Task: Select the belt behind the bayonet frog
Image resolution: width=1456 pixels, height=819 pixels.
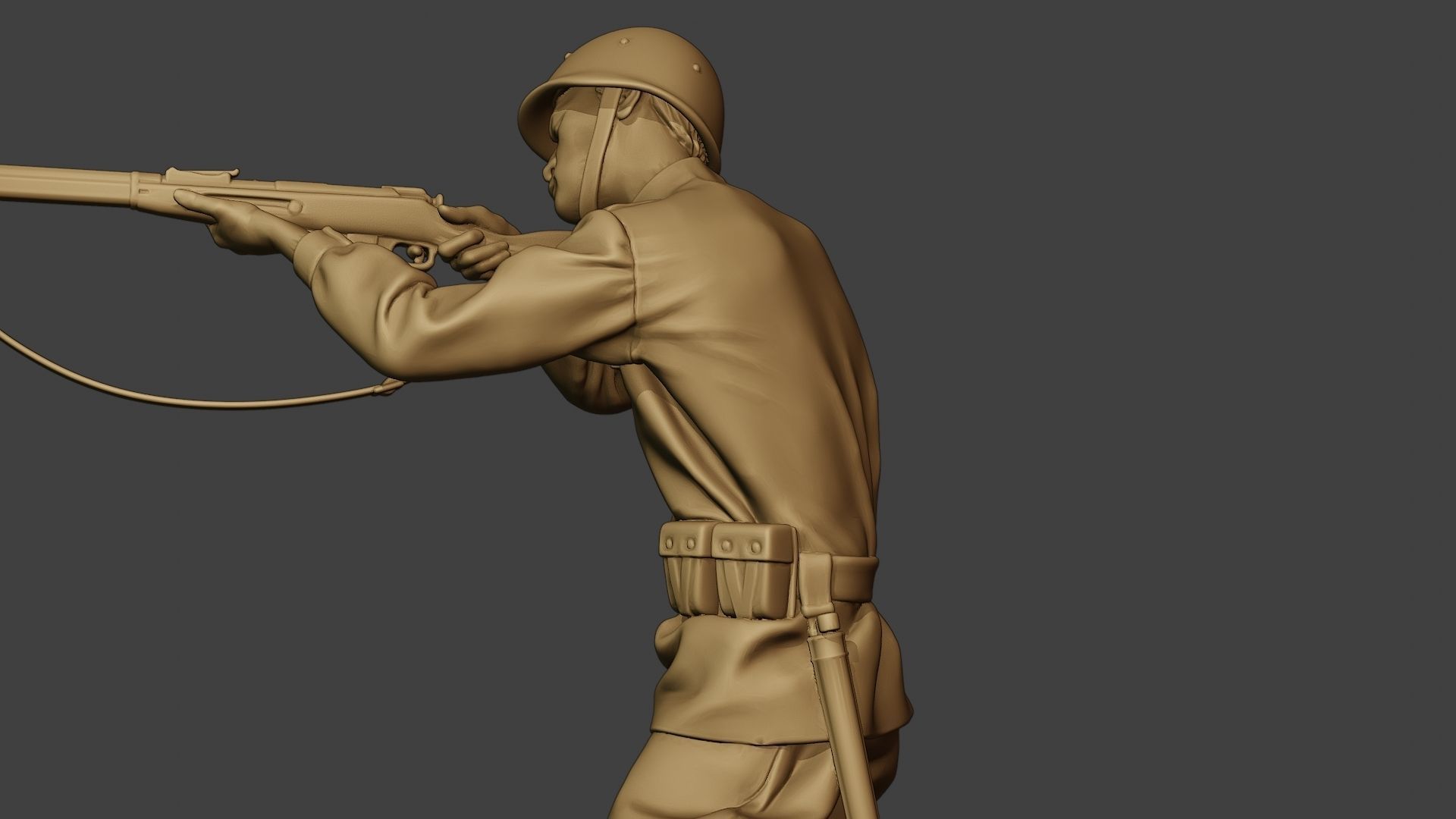Action: pos(853,578)
